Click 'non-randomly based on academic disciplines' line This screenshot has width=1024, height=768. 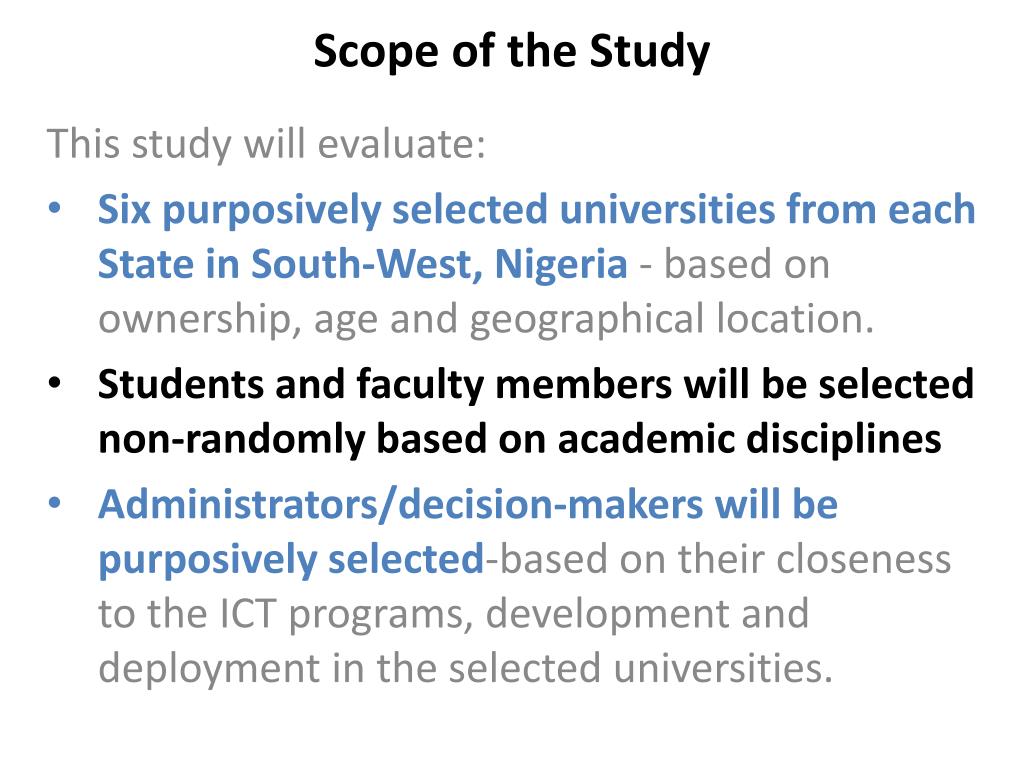tap(520, 438)
